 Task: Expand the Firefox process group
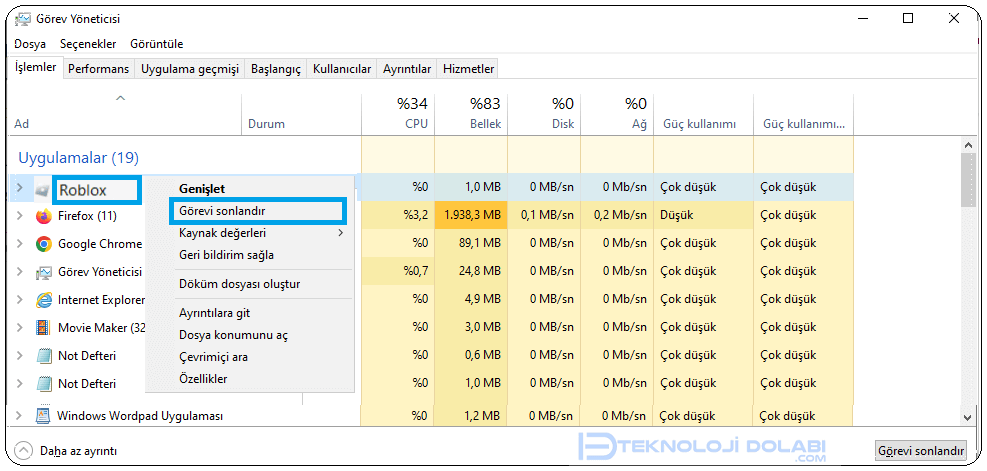click(19, 216)
